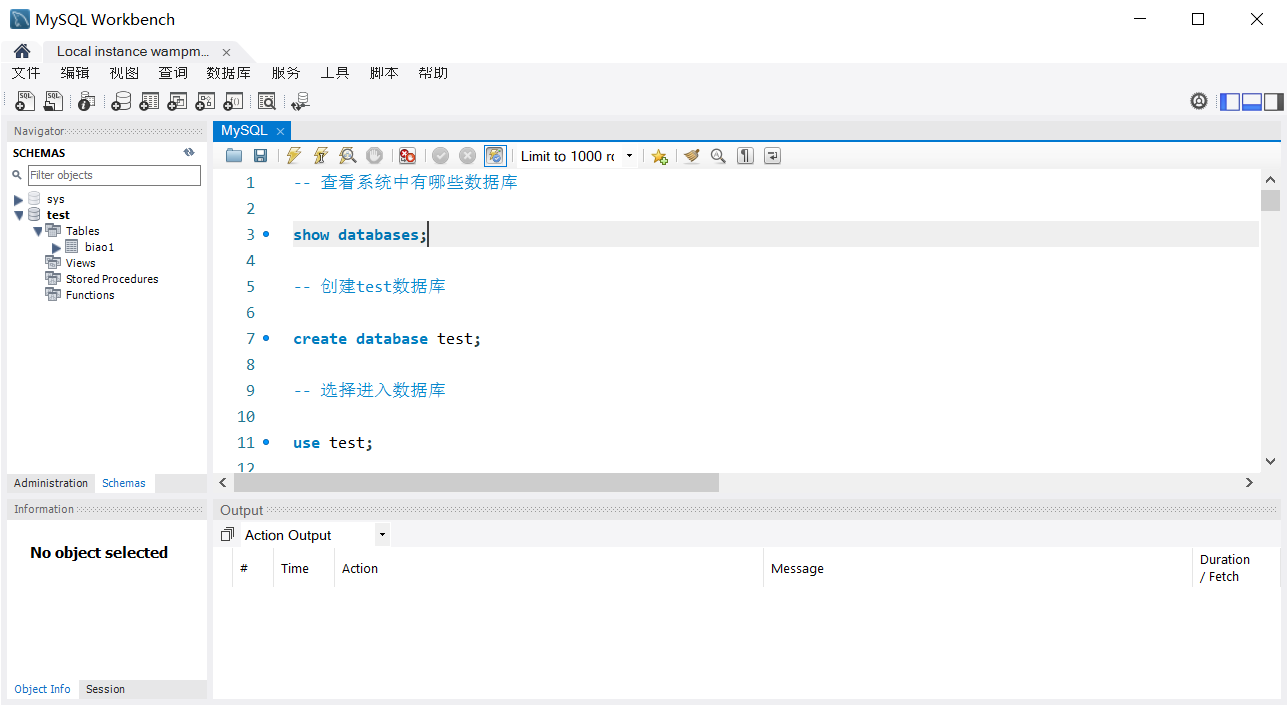Roll back the current transaction
The image size is (1288, 706).
[x=467, y=156]
